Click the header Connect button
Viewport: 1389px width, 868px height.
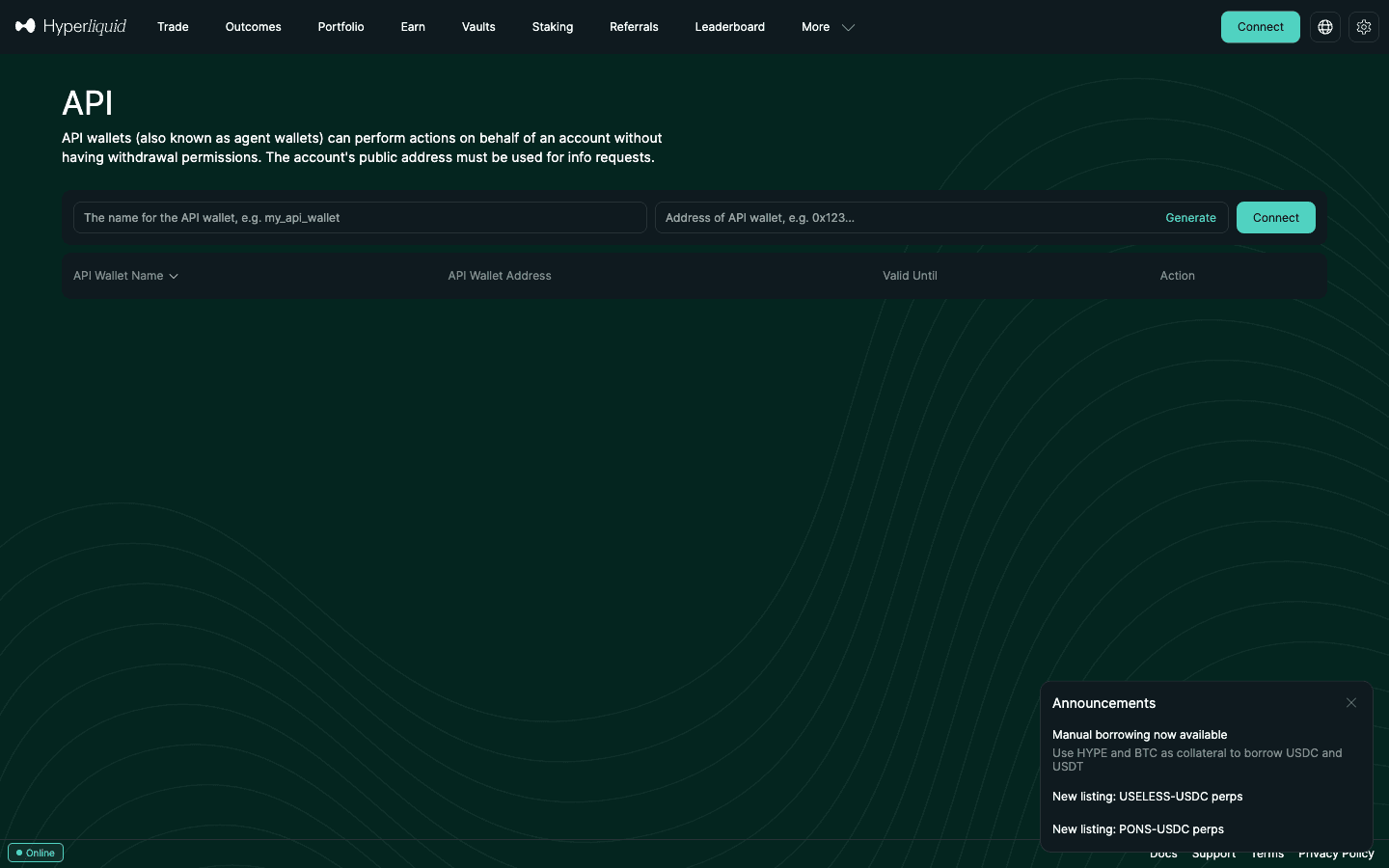1260,27
